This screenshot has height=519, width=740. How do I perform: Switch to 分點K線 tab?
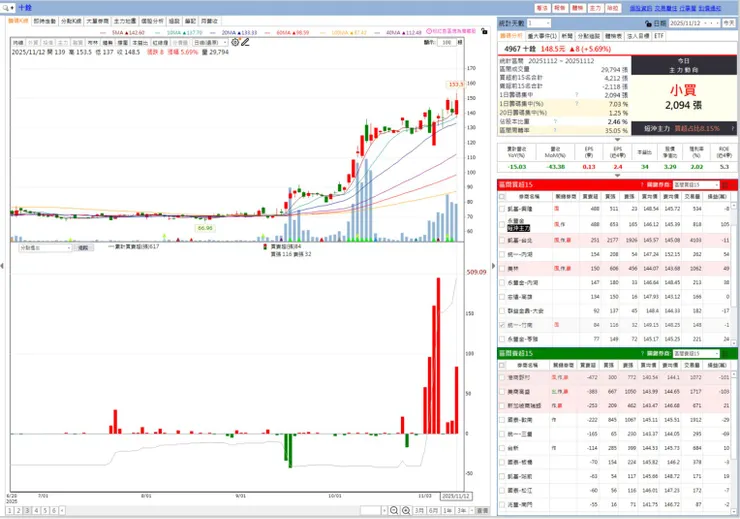[71, 21]
